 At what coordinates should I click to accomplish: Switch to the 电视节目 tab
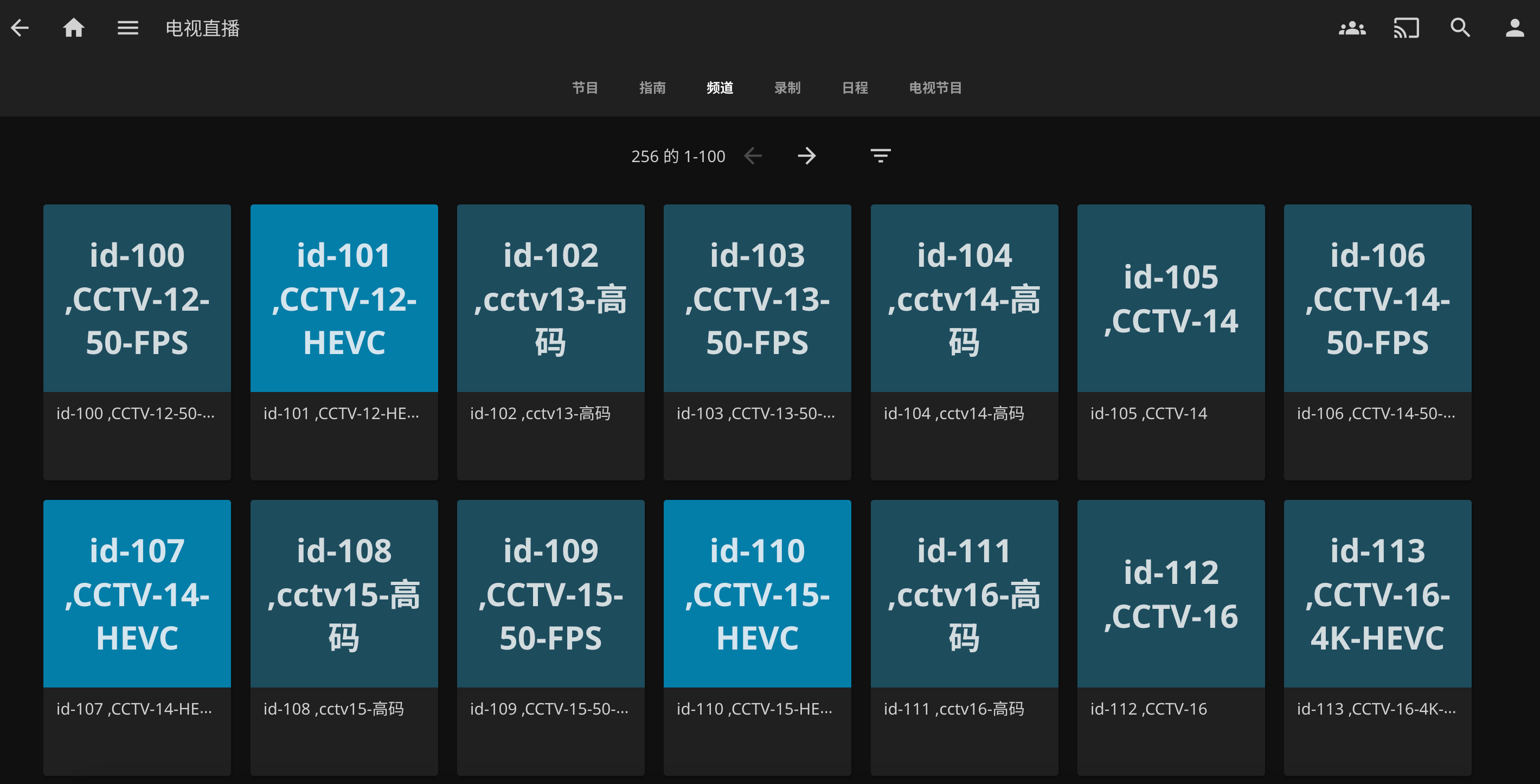tap(935, 88)
